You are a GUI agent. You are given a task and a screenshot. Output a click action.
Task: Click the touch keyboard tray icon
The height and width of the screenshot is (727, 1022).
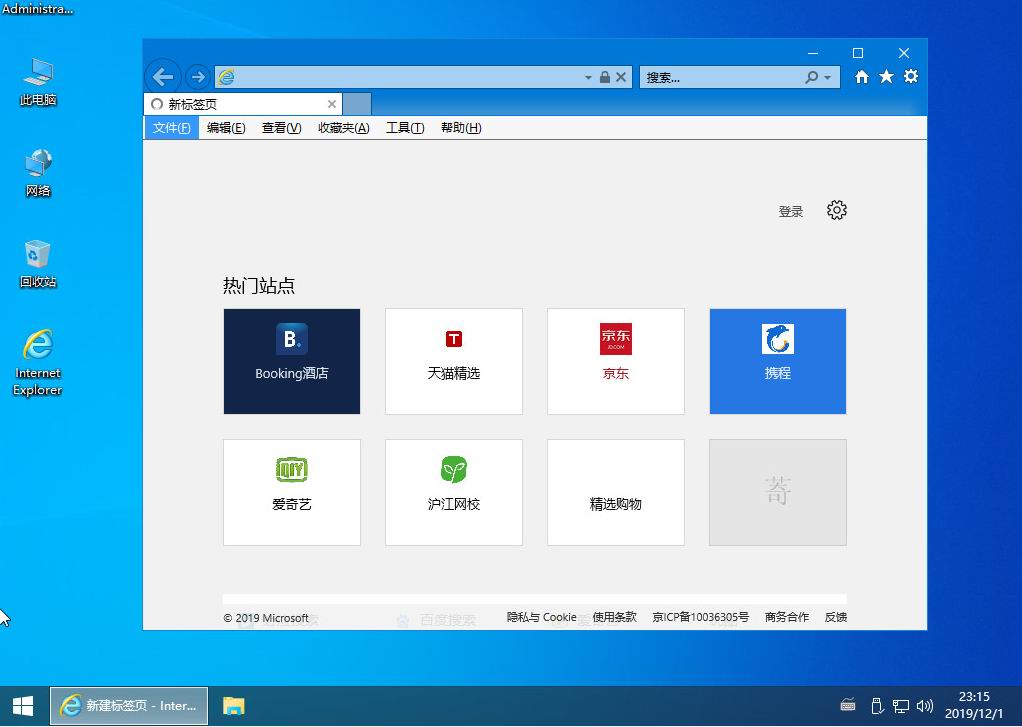[x=848, y=705]
